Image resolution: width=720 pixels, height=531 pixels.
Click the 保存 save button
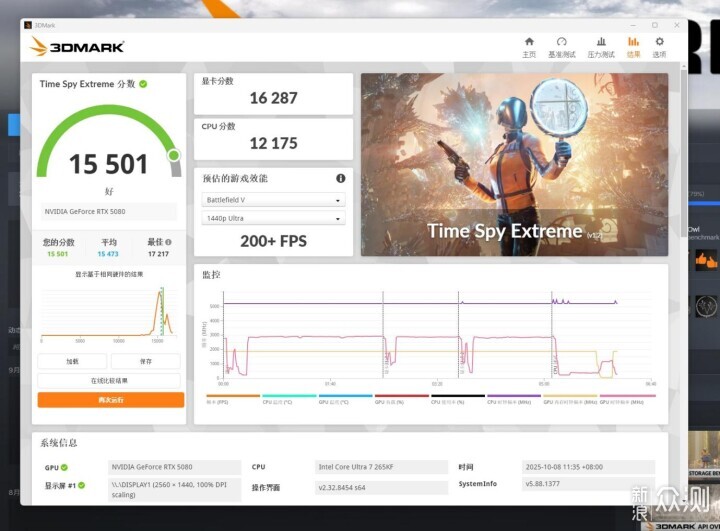click(x=146, y=362)
